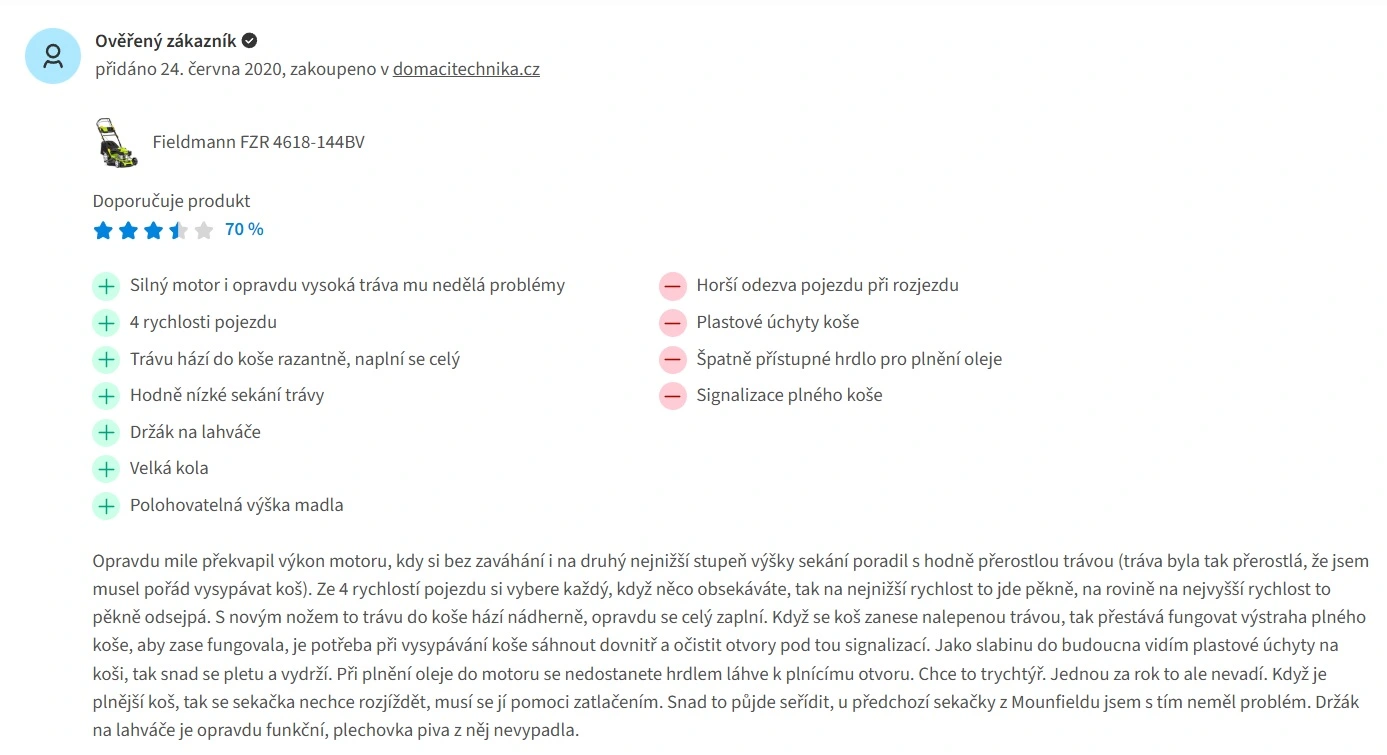This screenshot has width=1387, height=755.
Task: Click minus icon beside "Plastové úchyty koše"
Action: (x=673, y=323)
